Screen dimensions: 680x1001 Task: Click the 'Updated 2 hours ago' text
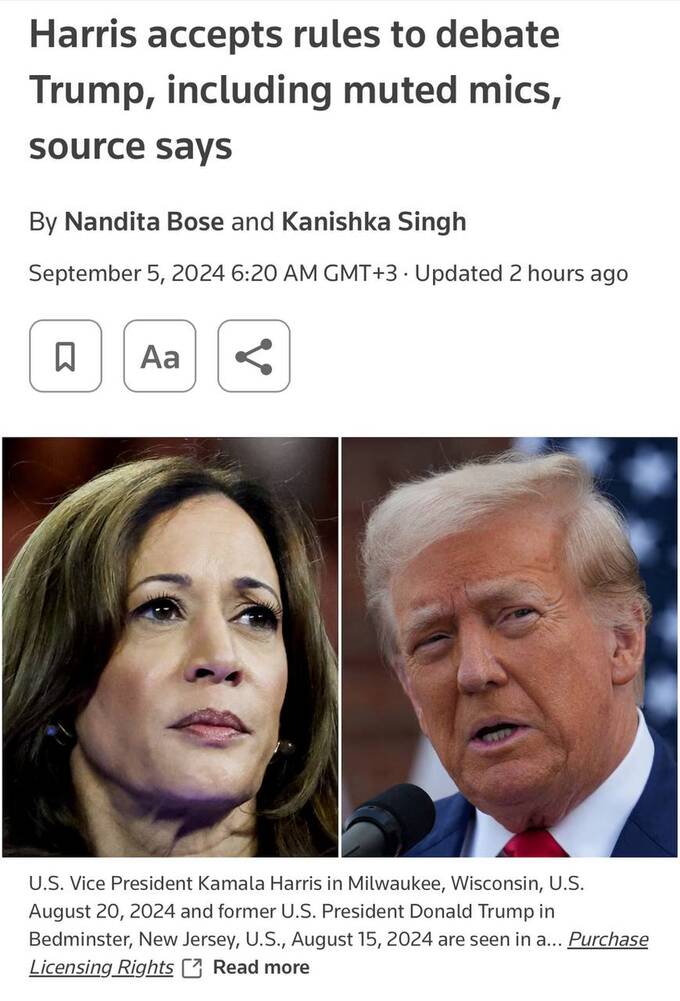click(521, 273)
